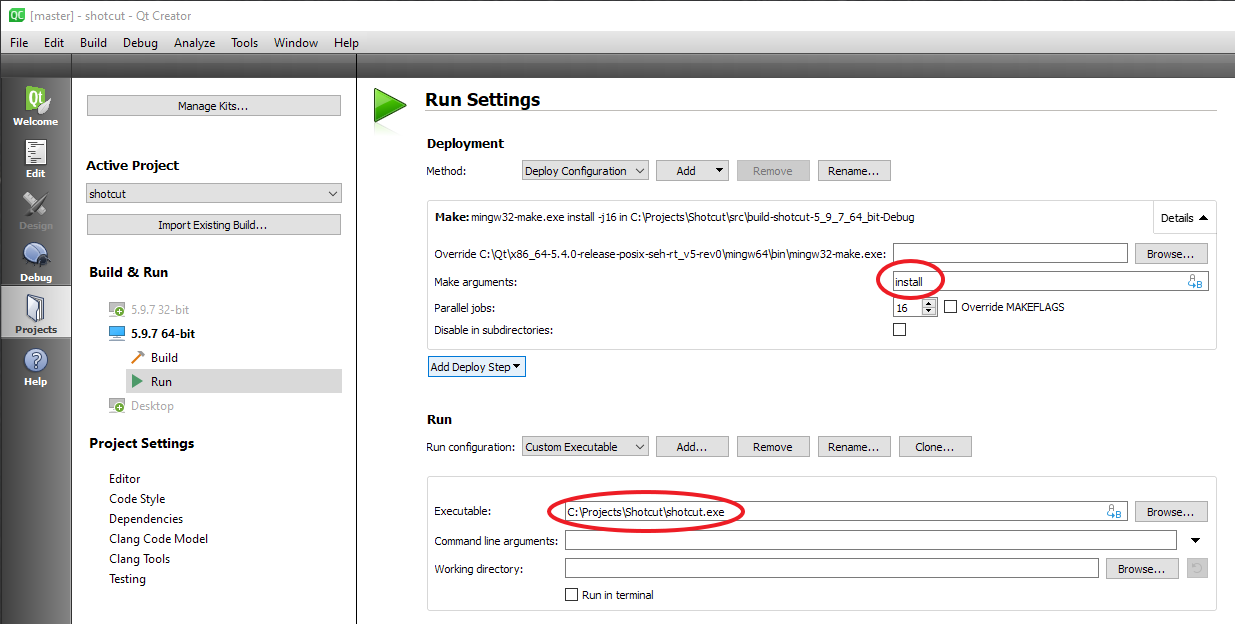Image resolution: width=1235 pixels, height=624 pixels.
Task: Click the green Run Settings arrow icon
Action: point(389,105)
